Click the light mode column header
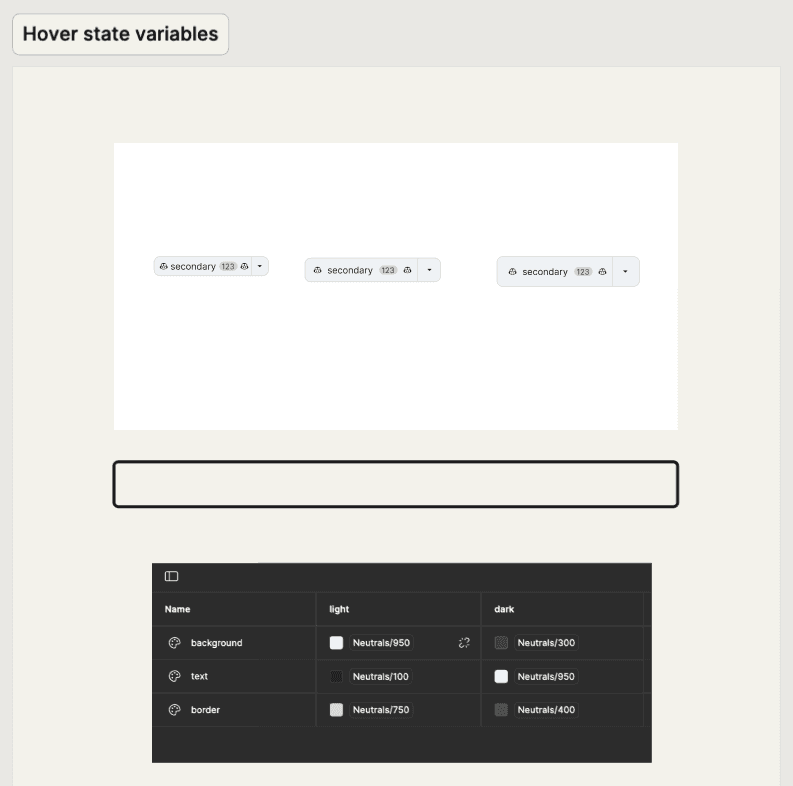Image resolution: width=793 pixels, height=786 pixels. click(x=339, y=609)
